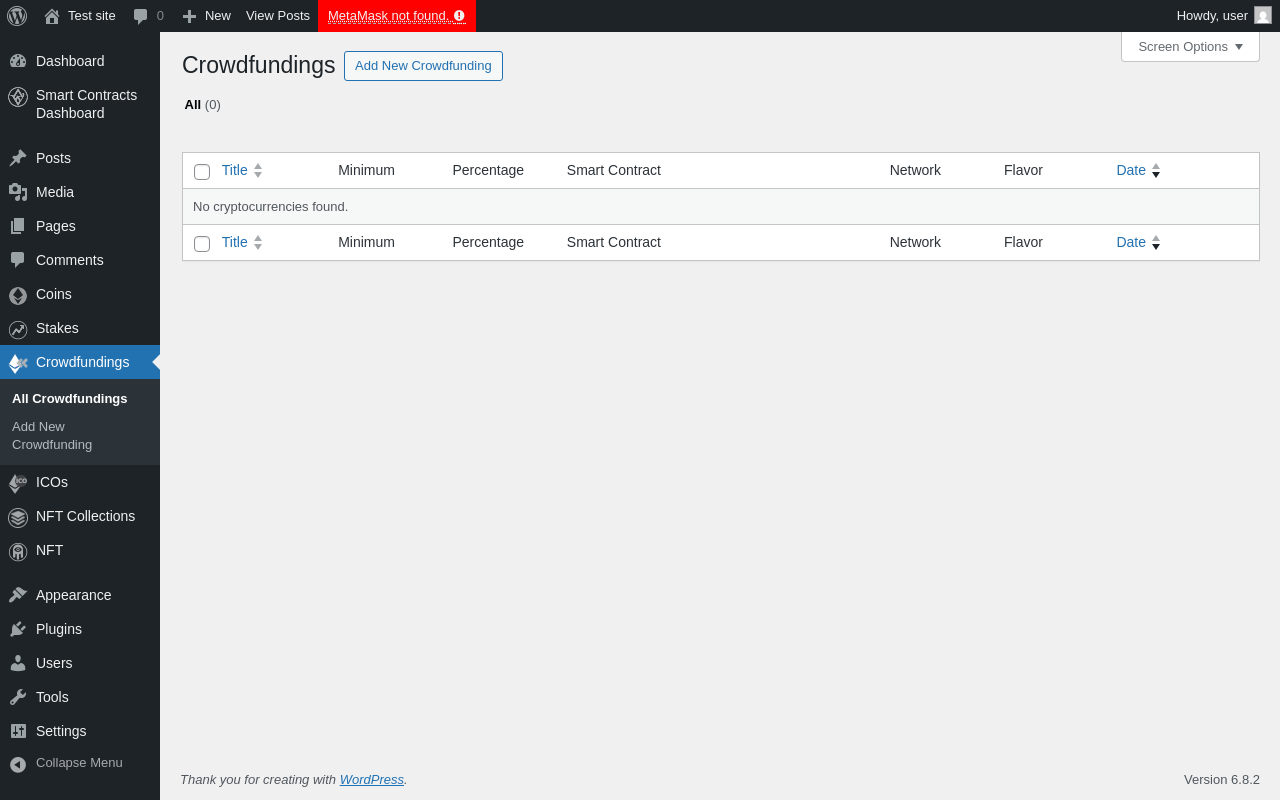Click the Users person icon
The image size is (1280, 800).
point(18,663)
